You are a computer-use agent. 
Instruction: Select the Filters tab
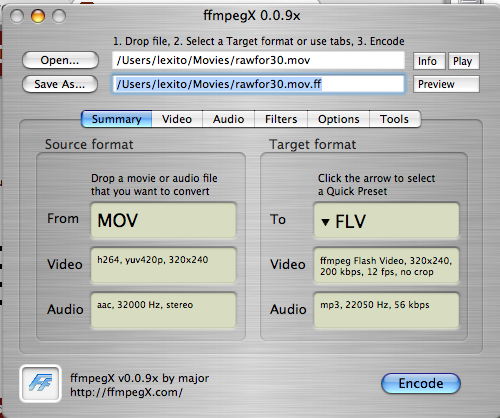coord(281,119)
